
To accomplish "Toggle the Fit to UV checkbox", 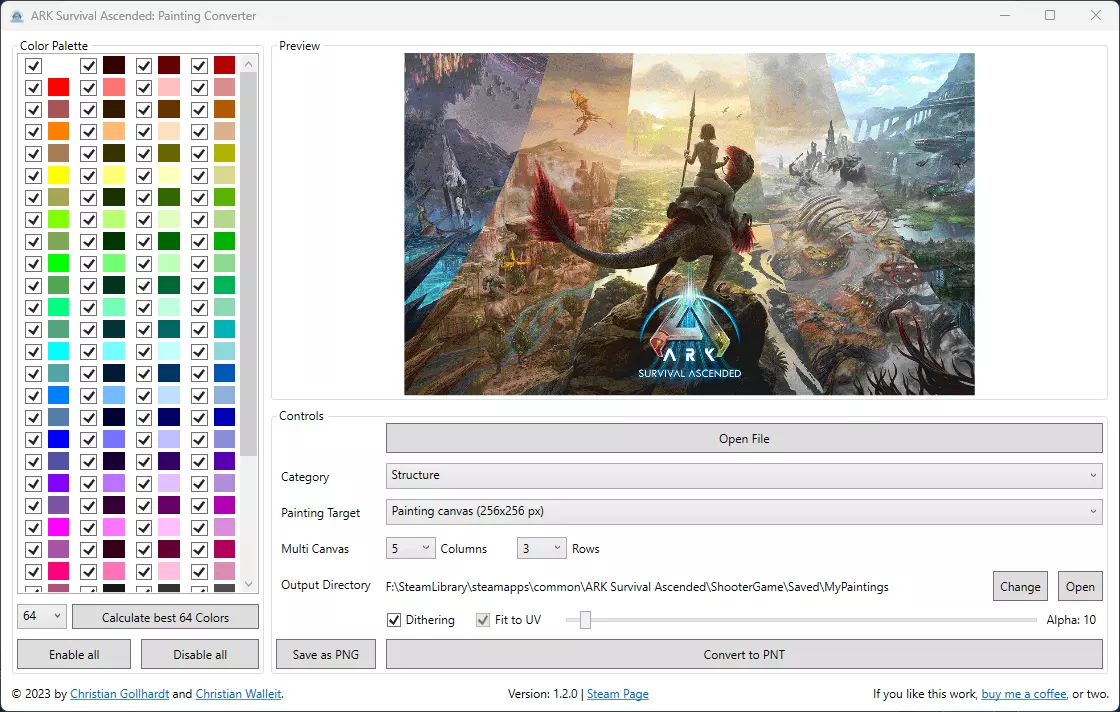I will (x=484, y=620).
